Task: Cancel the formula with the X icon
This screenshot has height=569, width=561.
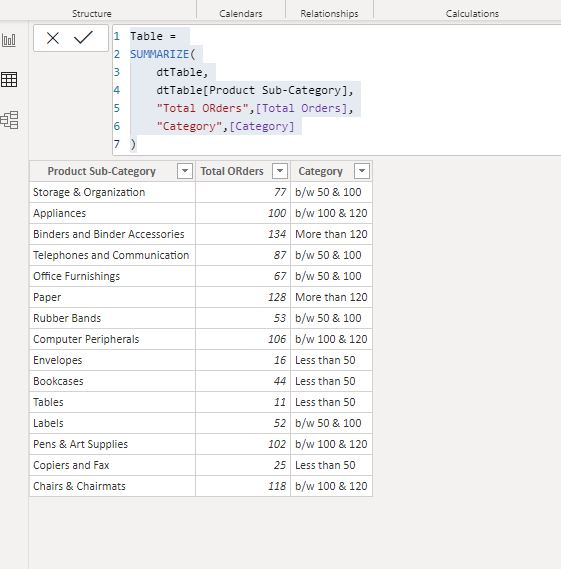Action: (53, 38)
